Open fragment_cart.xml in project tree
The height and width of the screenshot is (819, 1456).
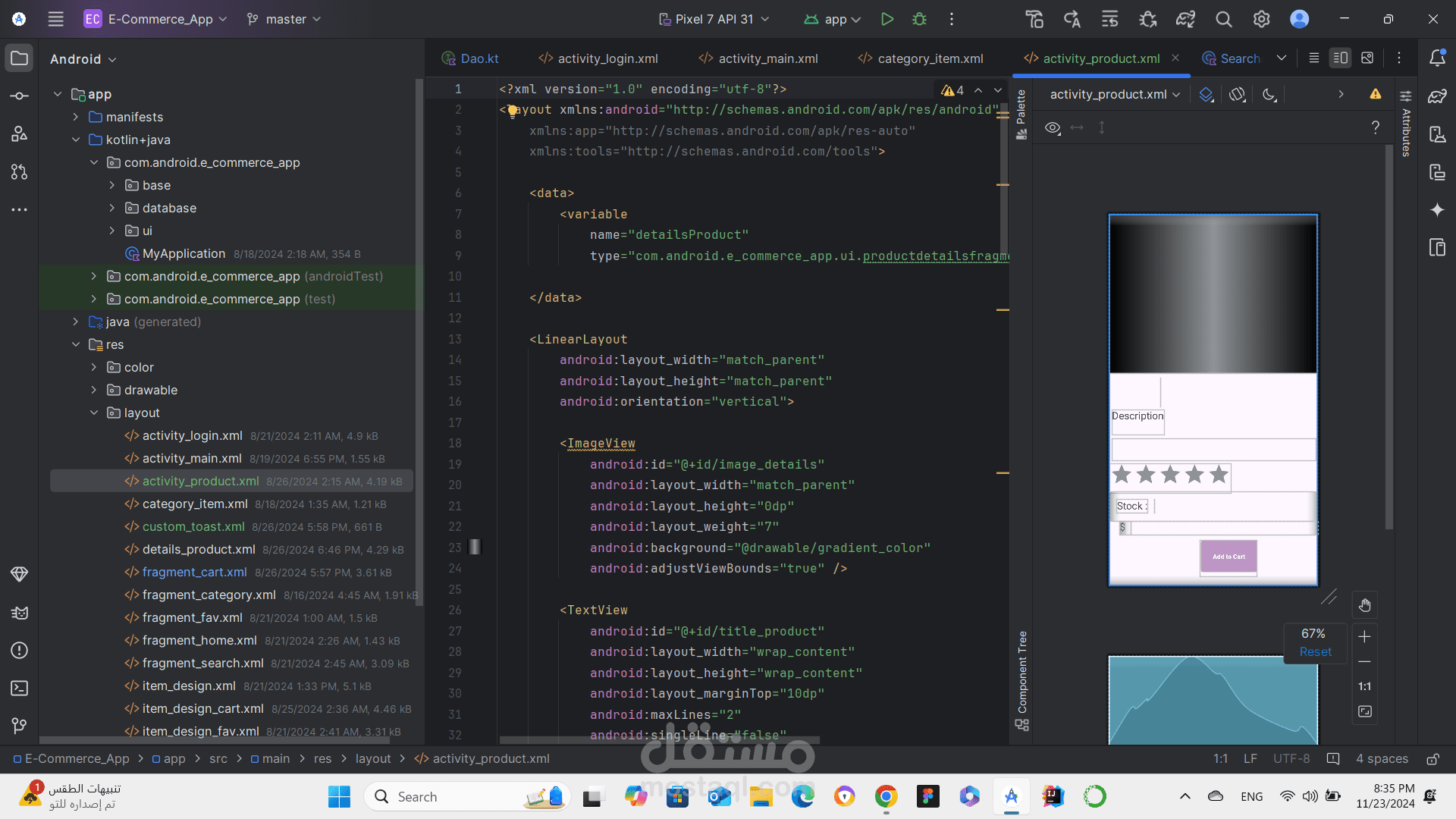point(194,572)
